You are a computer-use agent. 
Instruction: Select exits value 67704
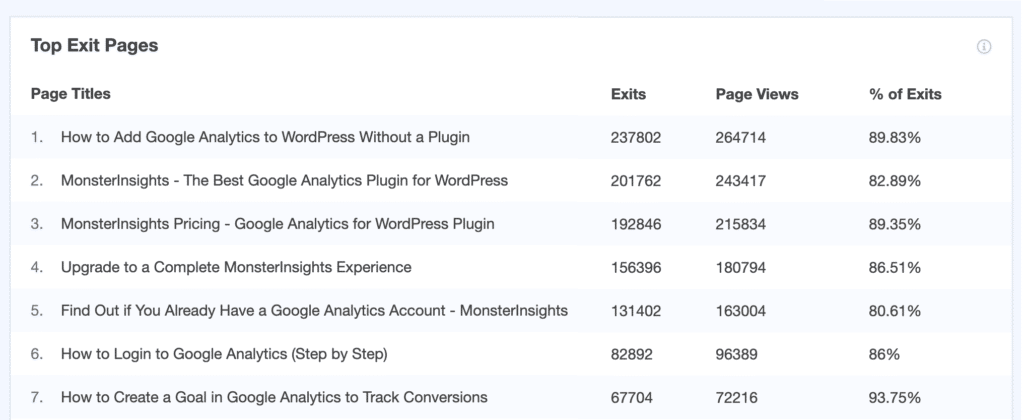click(632, 398)
